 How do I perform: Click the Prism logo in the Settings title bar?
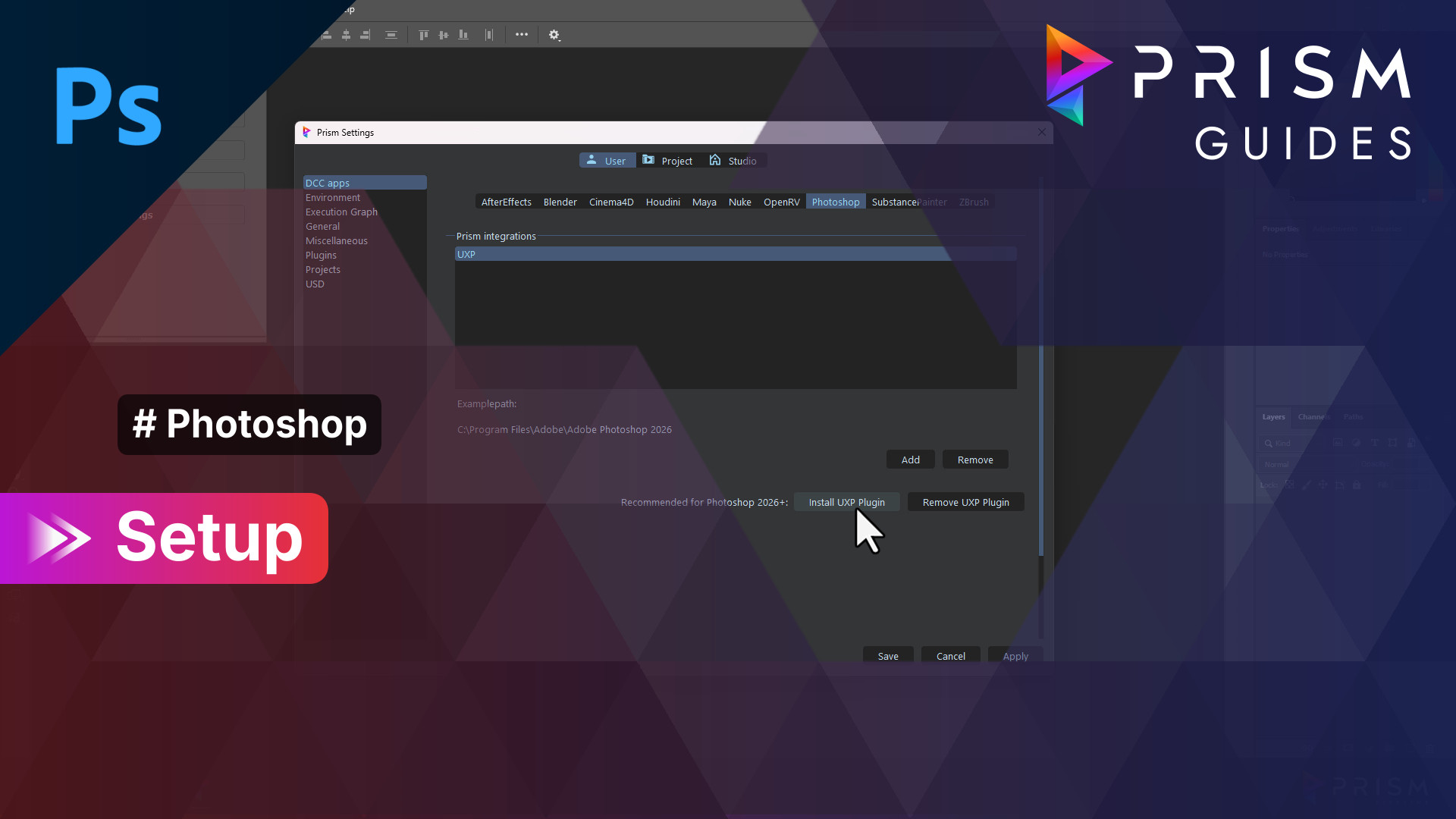(x=306, y=132)
